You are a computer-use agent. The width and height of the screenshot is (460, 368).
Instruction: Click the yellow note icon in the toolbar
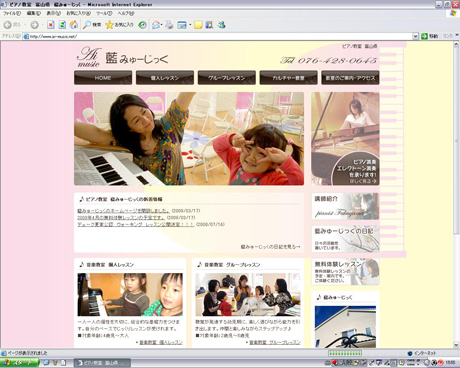click(x=198, y=25)
